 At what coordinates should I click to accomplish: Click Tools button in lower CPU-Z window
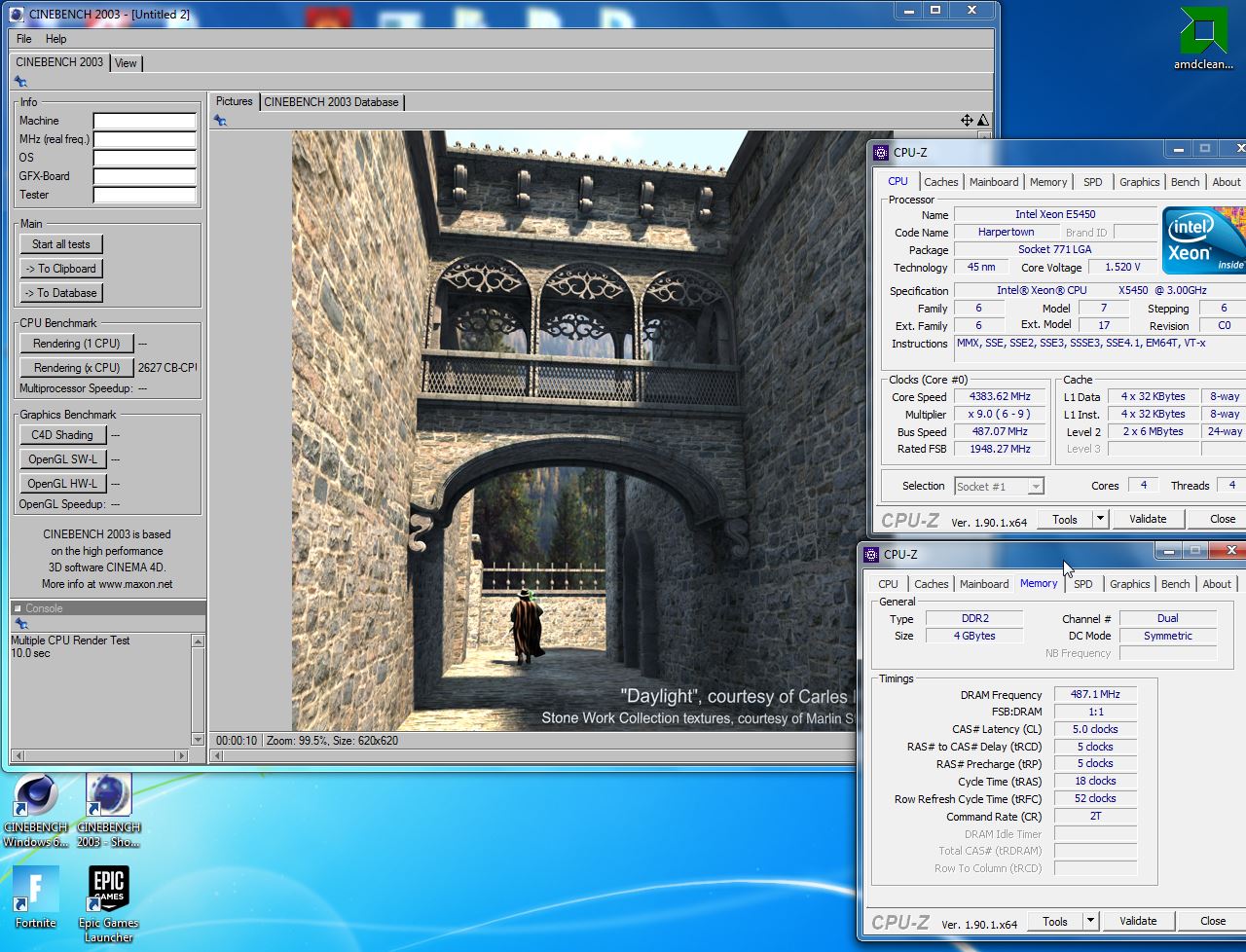(1055, 921)
